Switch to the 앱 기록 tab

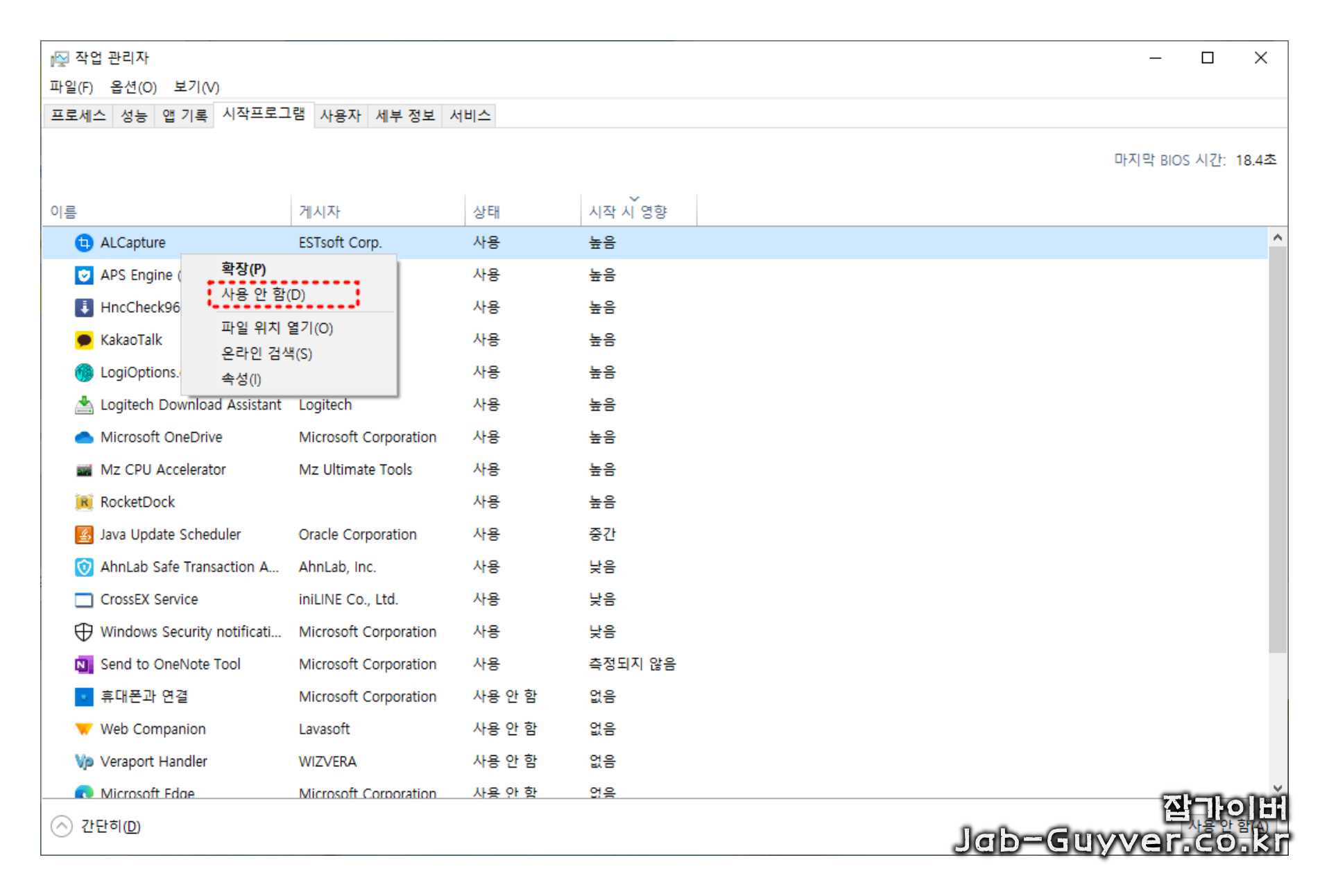click(185, 116)
